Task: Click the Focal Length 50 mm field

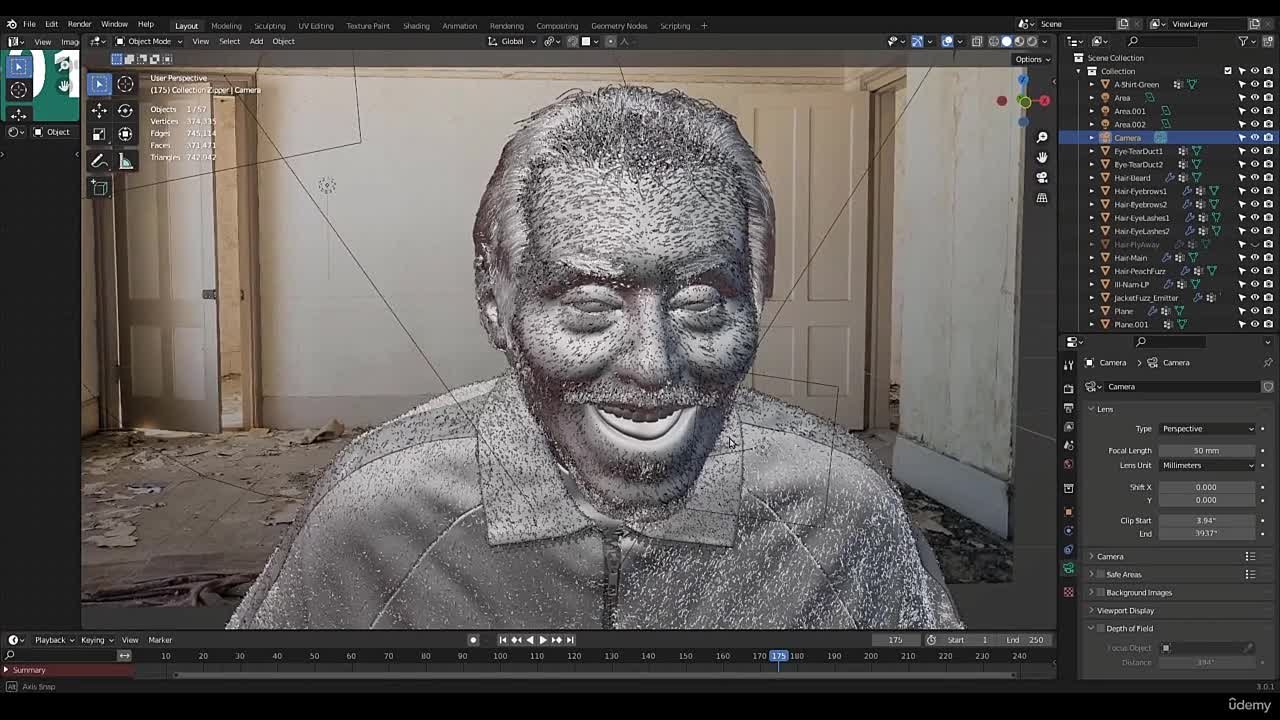Action: [1207, 451]
